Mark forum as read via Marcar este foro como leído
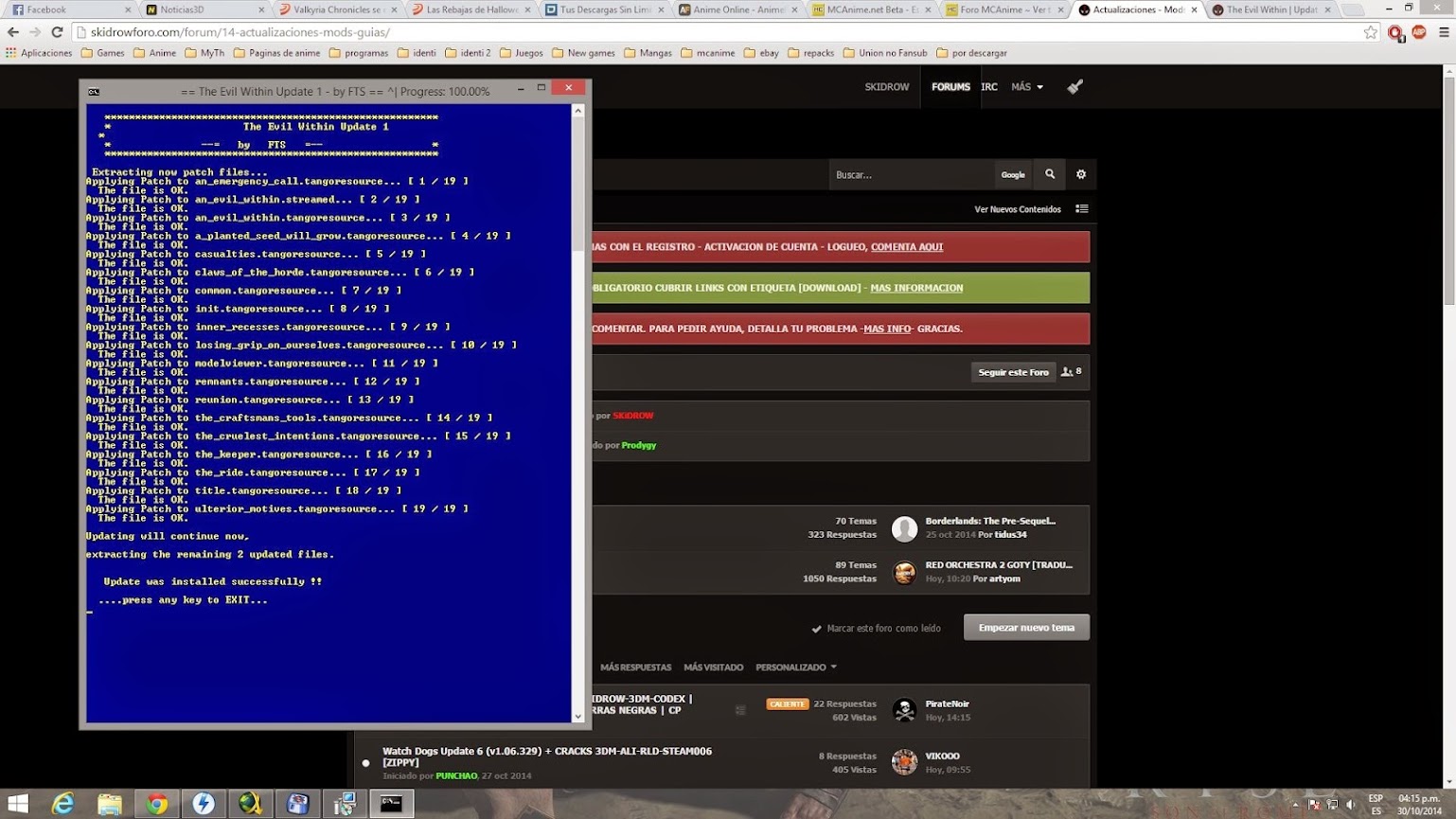The height and width of the screenshot is (819, 1456). [876, 629]
